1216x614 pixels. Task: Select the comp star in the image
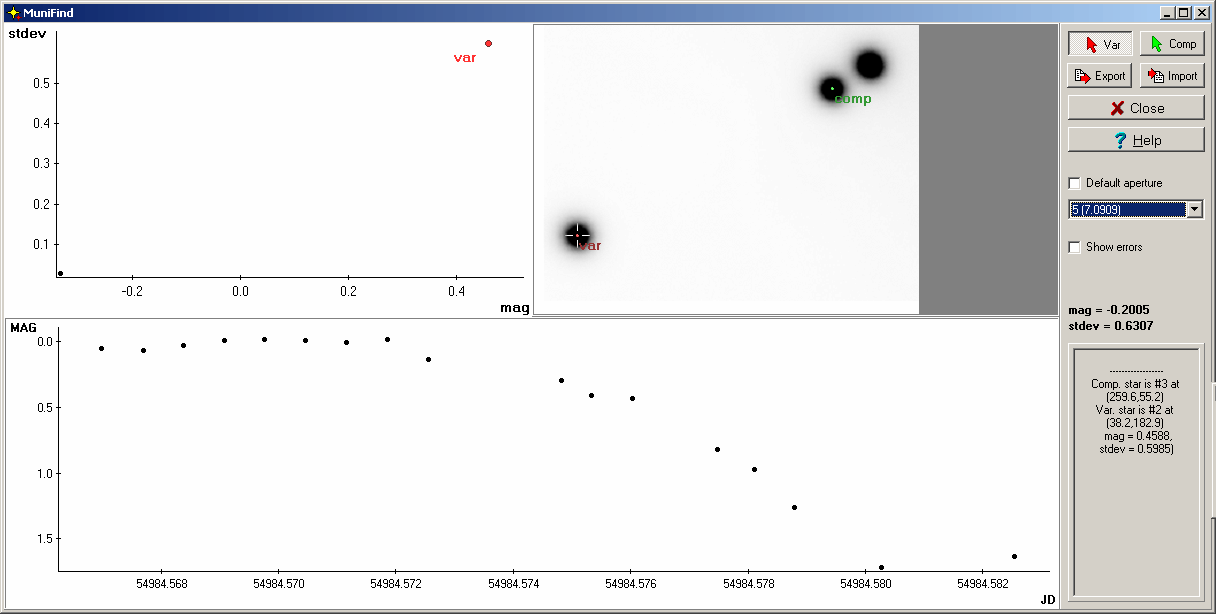coord(831,89)
